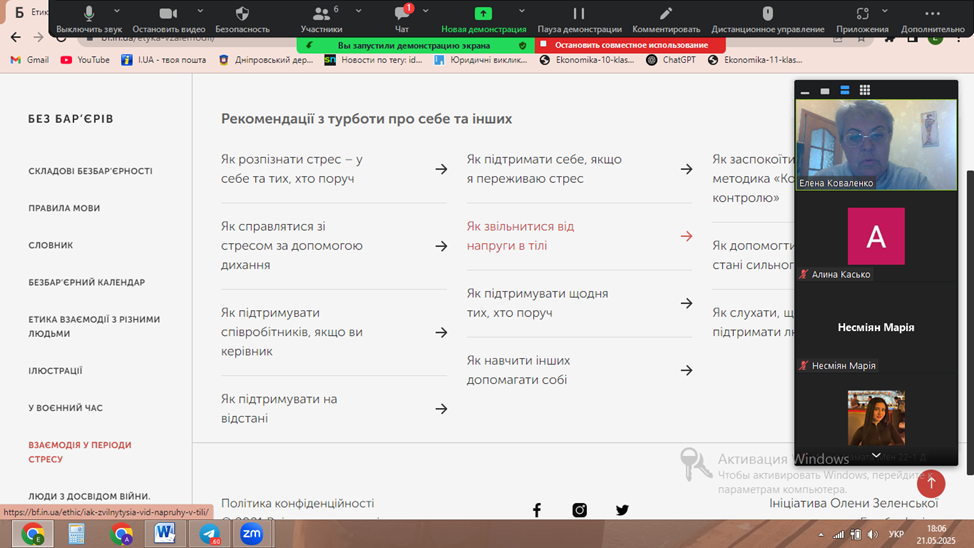The width and height of the screenshot is (974, 548).
Task: Open Безопасность shield options
Action: (x=242, y=19)
